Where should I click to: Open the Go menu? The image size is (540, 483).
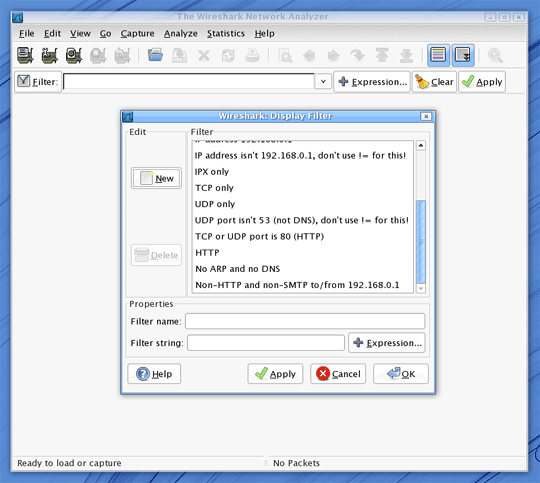(x=105, y=33)
